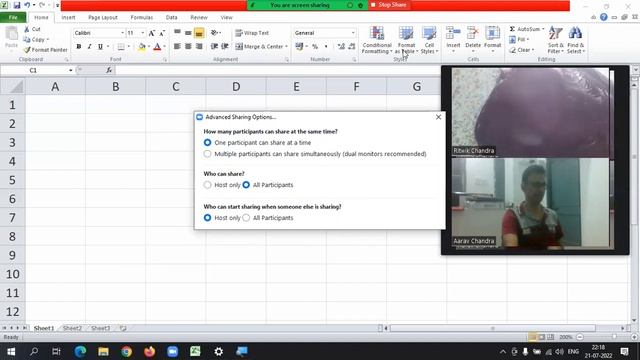Image resolution: width=640 pixels, height=360 pixels.
Task: Open the General number format dropdown
Action: pyautogui.click(x=353, y=33)
